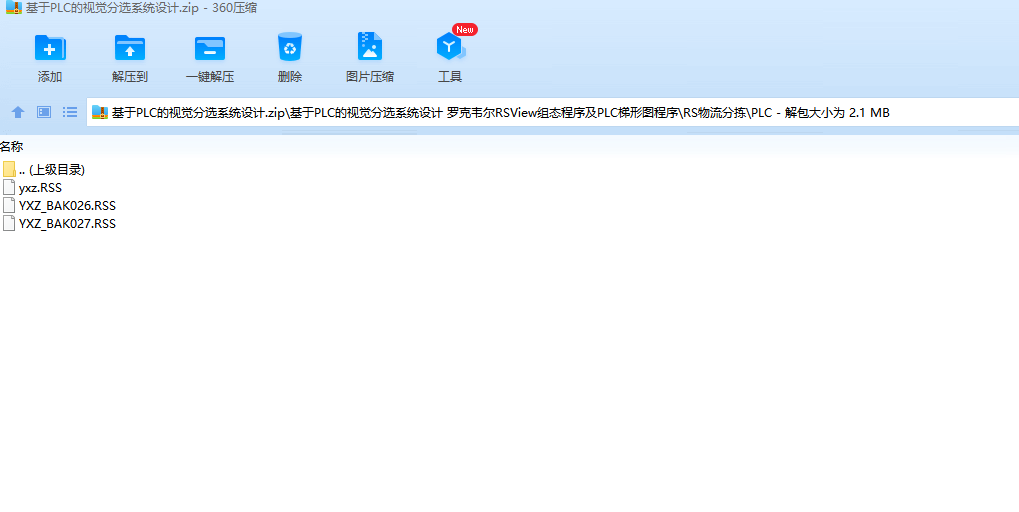The height and width of the screenshot is (512, 1019).
Task: Click the archive icon in the address bar
Action: tap(99, 112)
